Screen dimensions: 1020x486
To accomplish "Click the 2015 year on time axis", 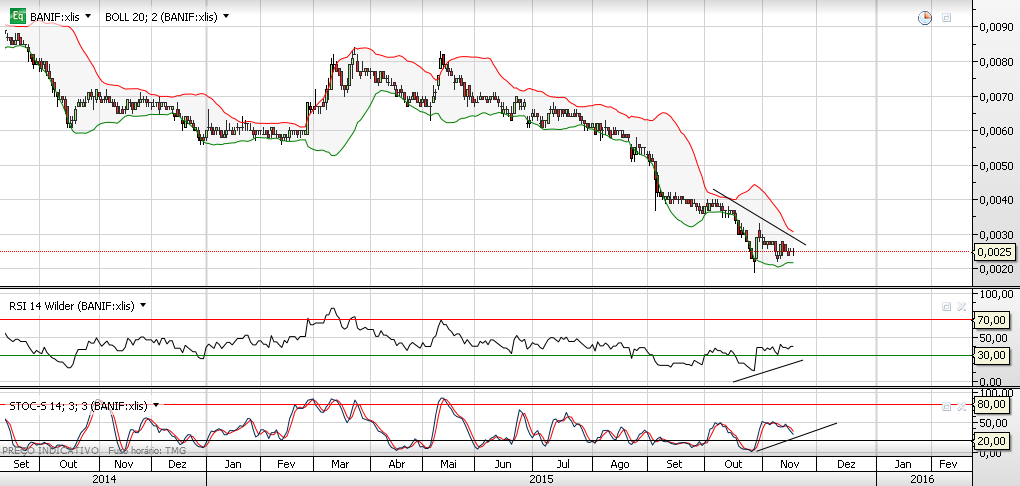I will tap(541, 479).
